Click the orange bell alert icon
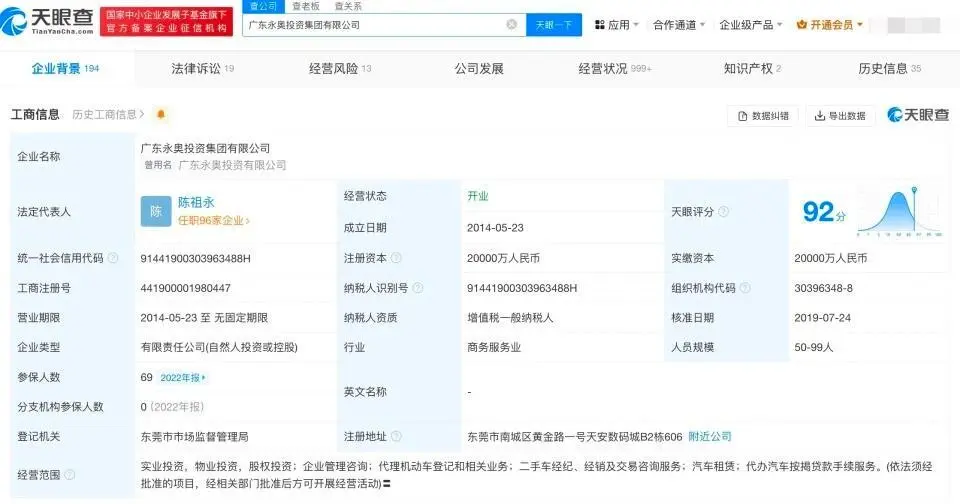This screenshot has height=504, width=960. click(161, 114)
